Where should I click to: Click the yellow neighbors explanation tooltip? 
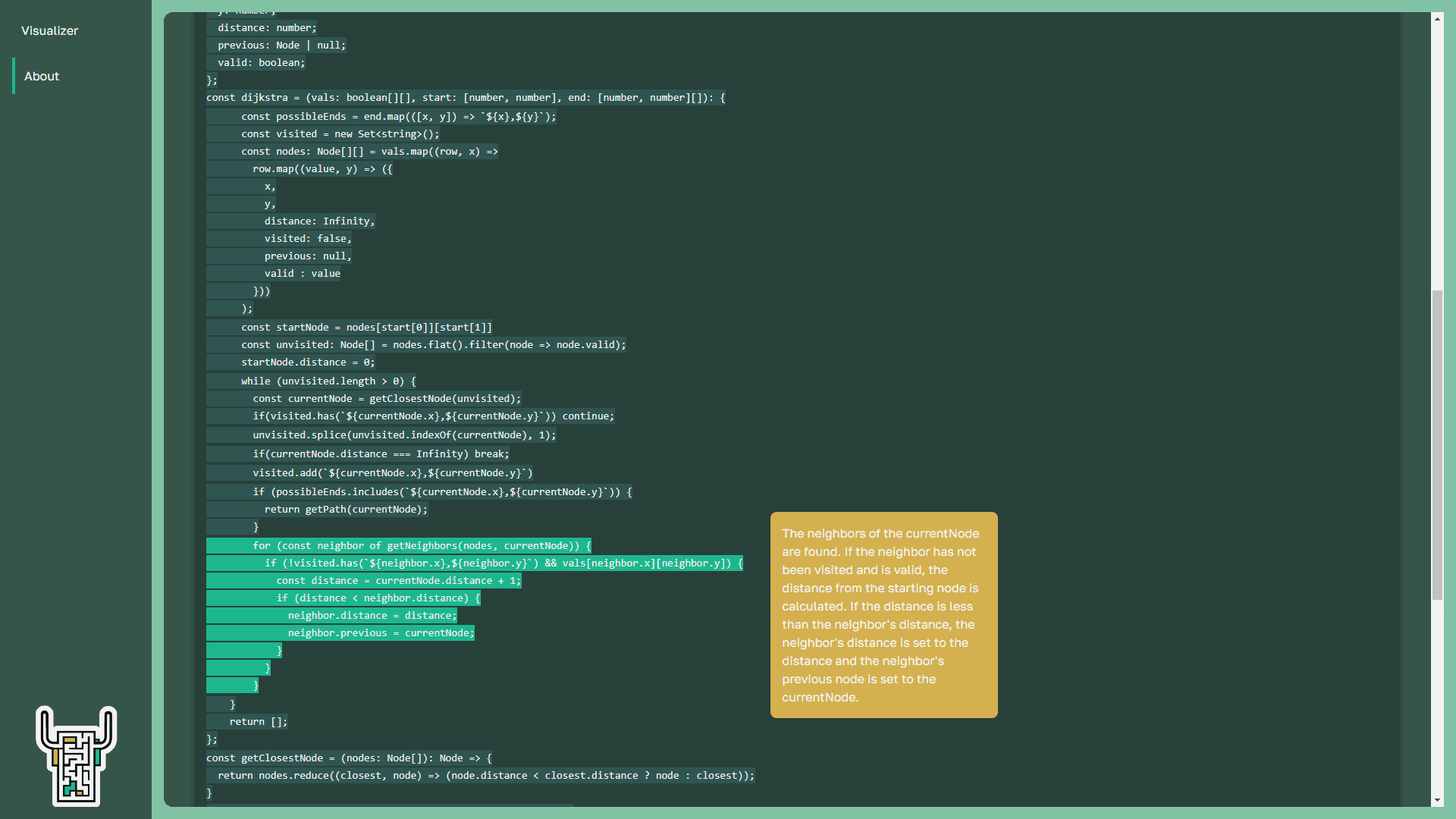883,615
